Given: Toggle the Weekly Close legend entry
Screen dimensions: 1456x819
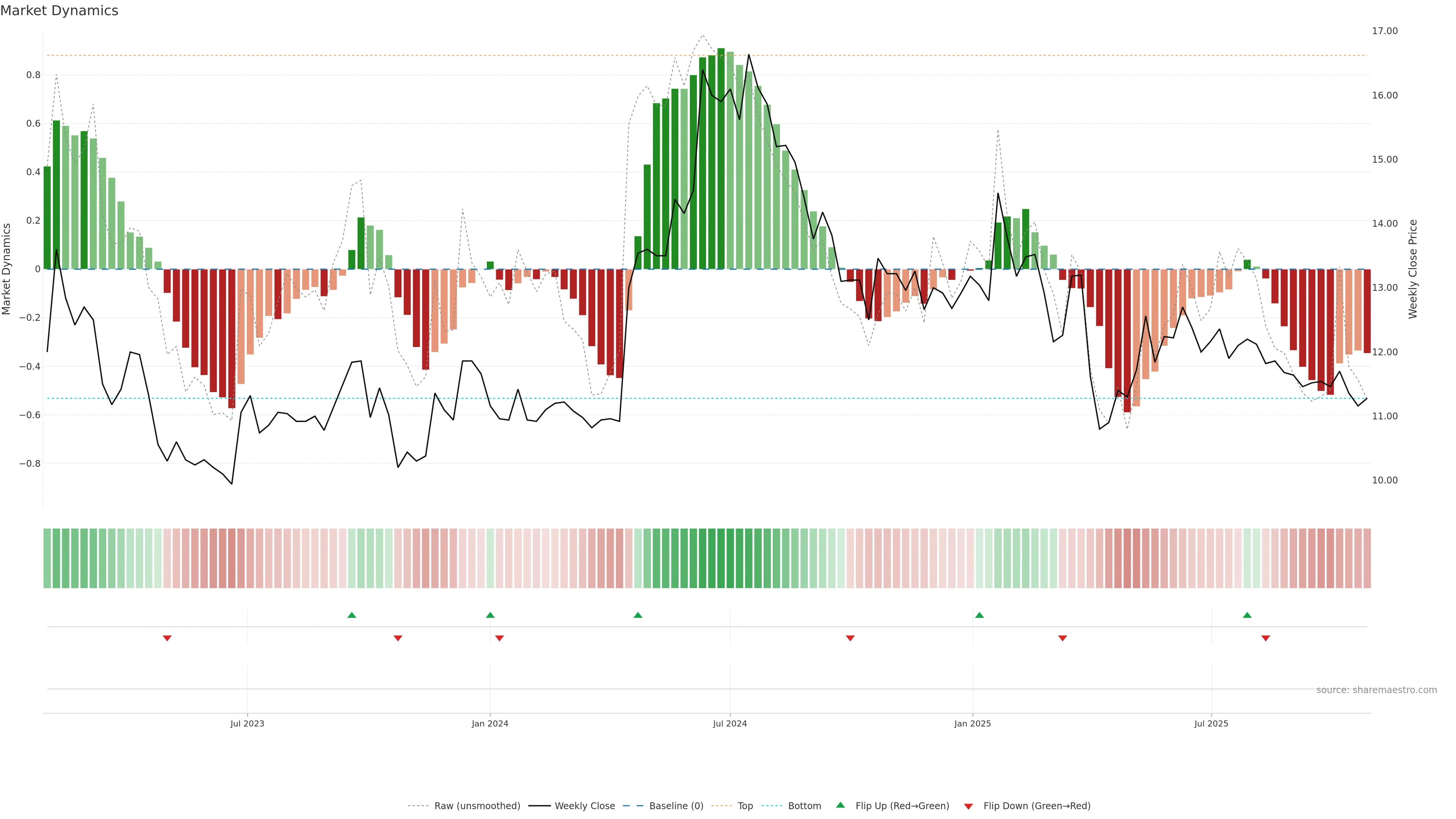Looking at the screenshot, I should point(584,806).
